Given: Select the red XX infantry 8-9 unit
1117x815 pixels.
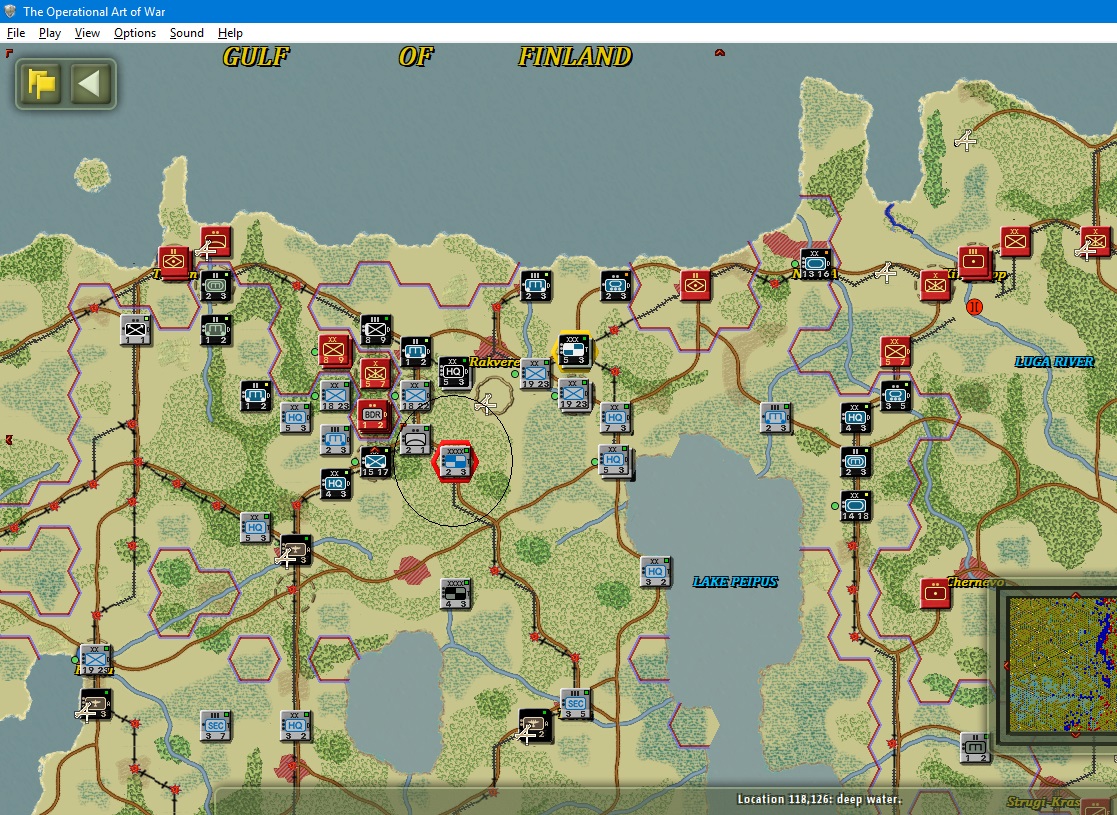Looking at the screenshot, I should click(x=333, y=350).
